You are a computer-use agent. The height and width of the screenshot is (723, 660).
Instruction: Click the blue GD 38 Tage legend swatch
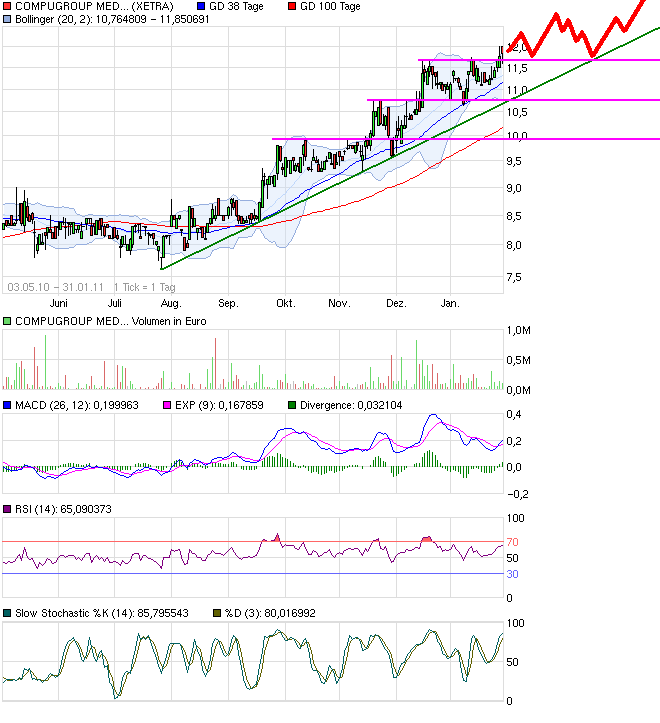pyautogui.click(x=201, y=6)
